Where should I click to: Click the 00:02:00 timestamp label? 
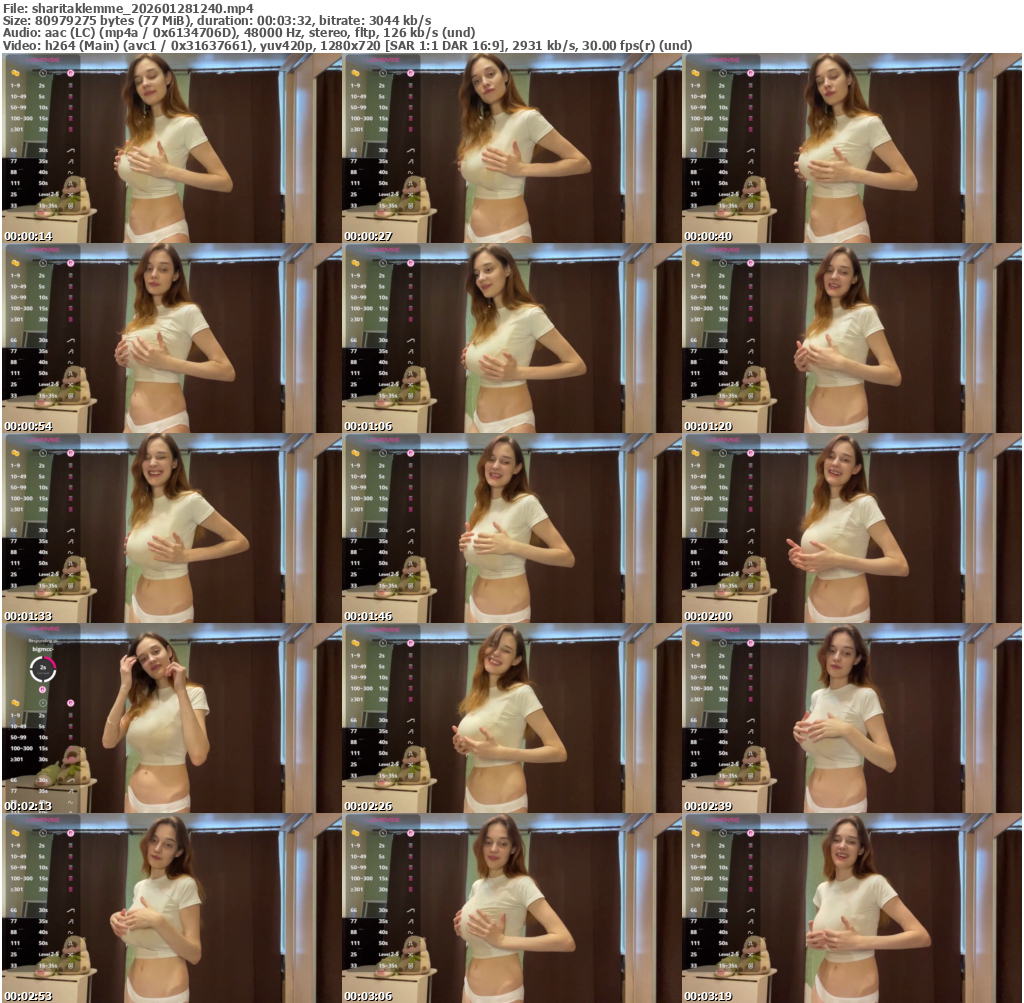(x=708, y=616)
